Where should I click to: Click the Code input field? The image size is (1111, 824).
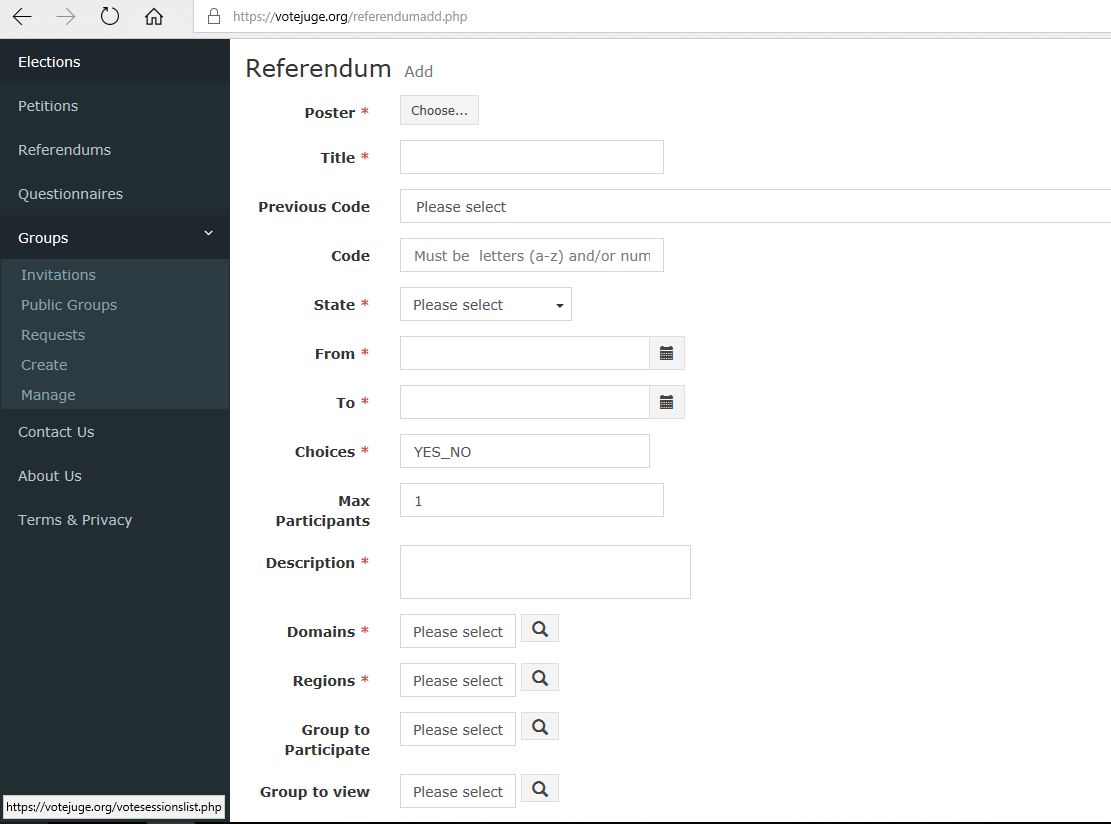point(531,255)
